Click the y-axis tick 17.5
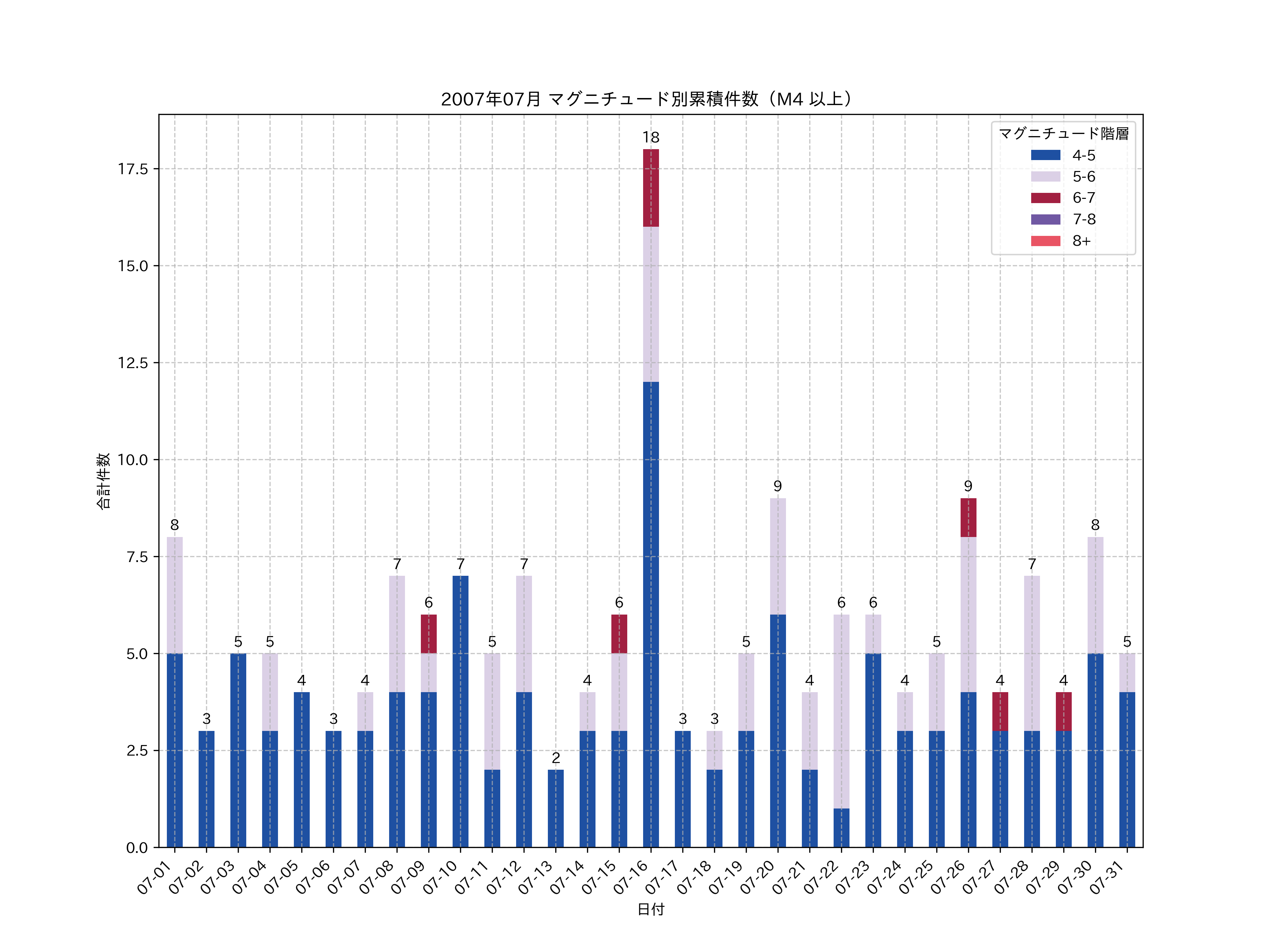Image resolution: width=1270 pixels, height=952 pixels. coord(133,169)
